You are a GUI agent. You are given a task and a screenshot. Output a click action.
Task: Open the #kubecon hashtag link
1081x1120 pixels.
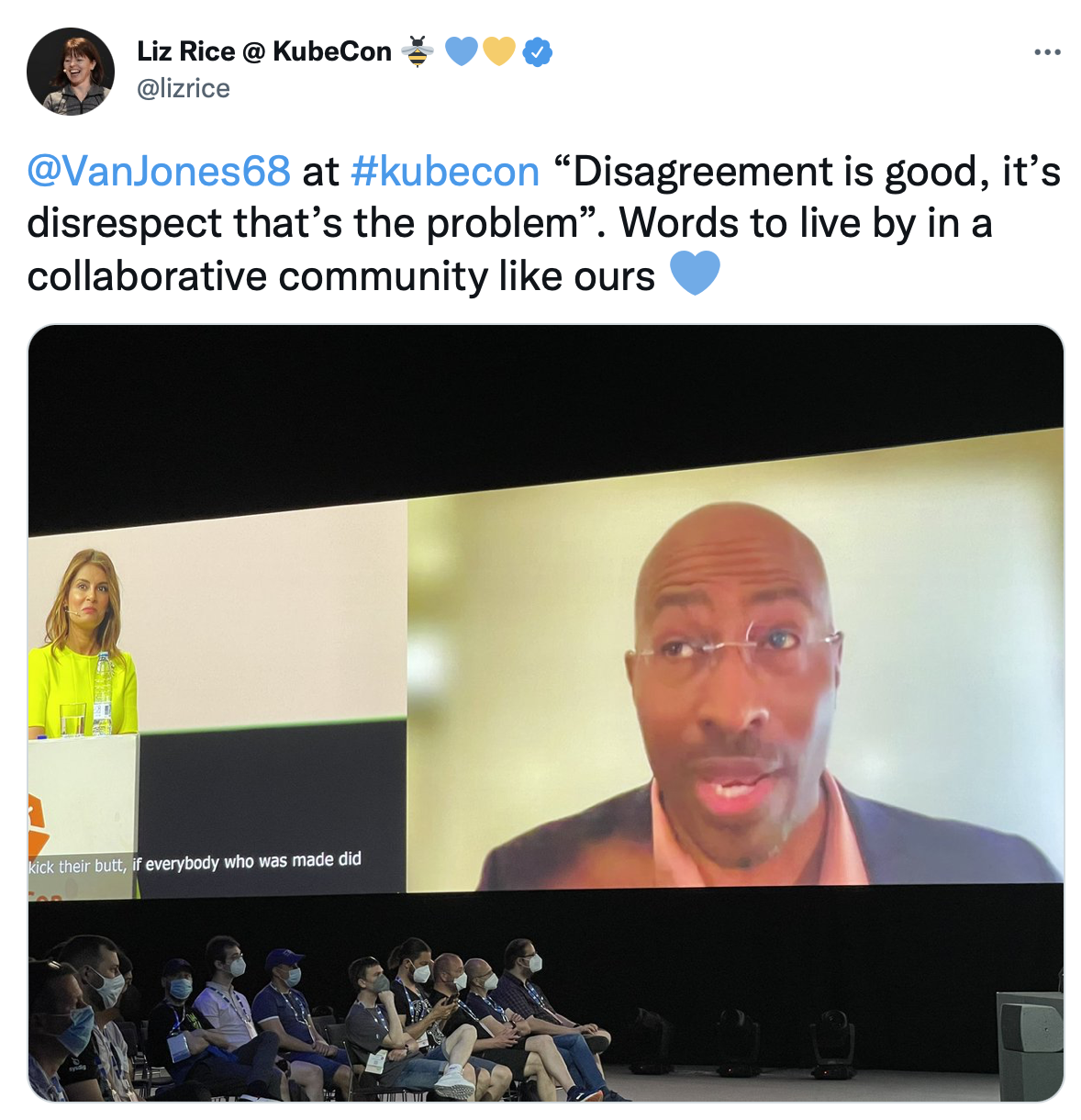[445, 172]
